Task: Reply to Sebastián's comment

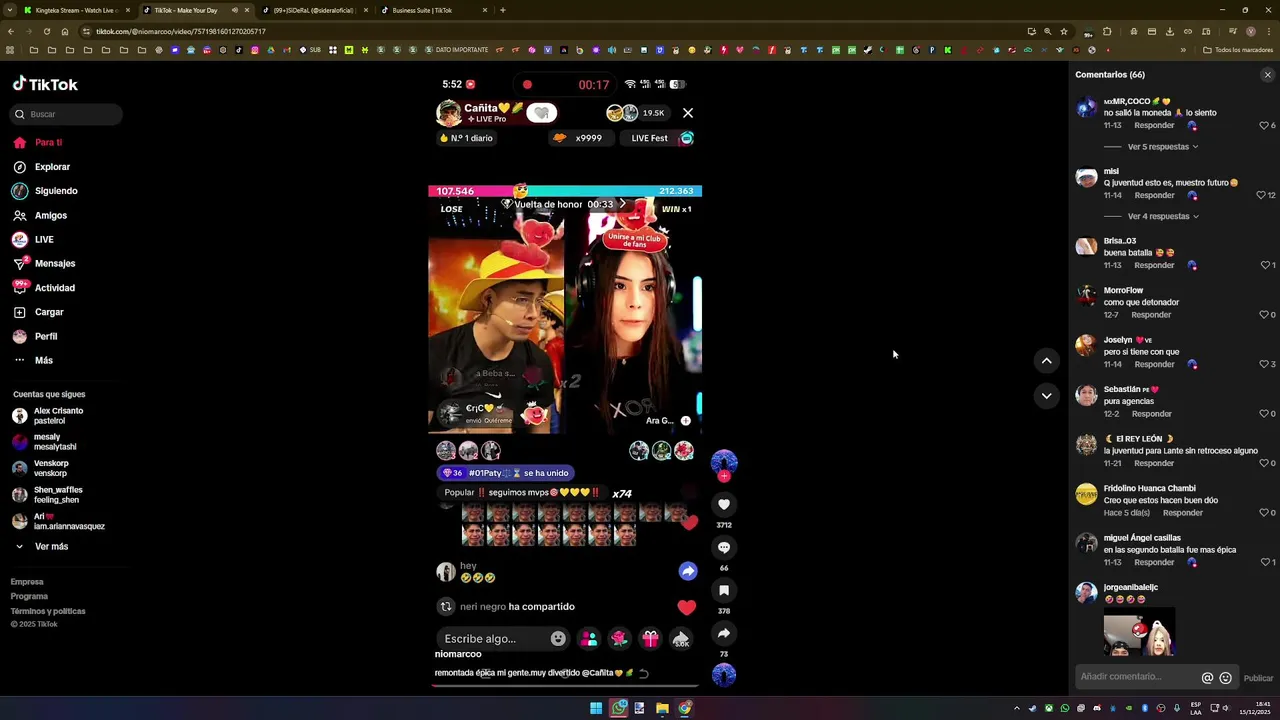Action: click(1151, 414)
